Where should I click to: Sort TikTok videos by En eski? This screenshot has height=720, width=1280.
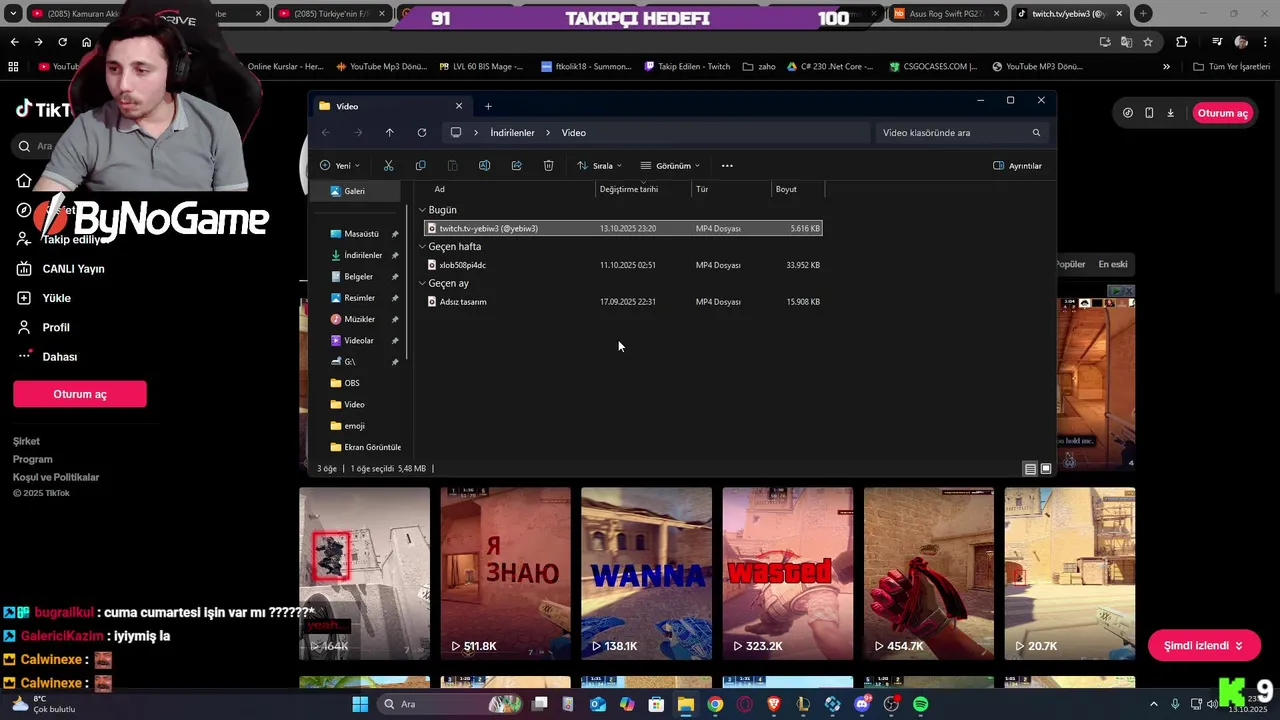coord(1113,264)
